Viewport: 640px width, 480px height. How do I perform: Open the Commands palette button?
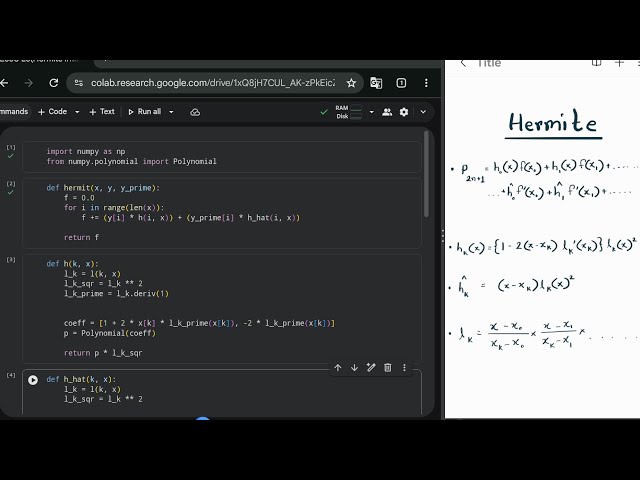coord(14,111)
